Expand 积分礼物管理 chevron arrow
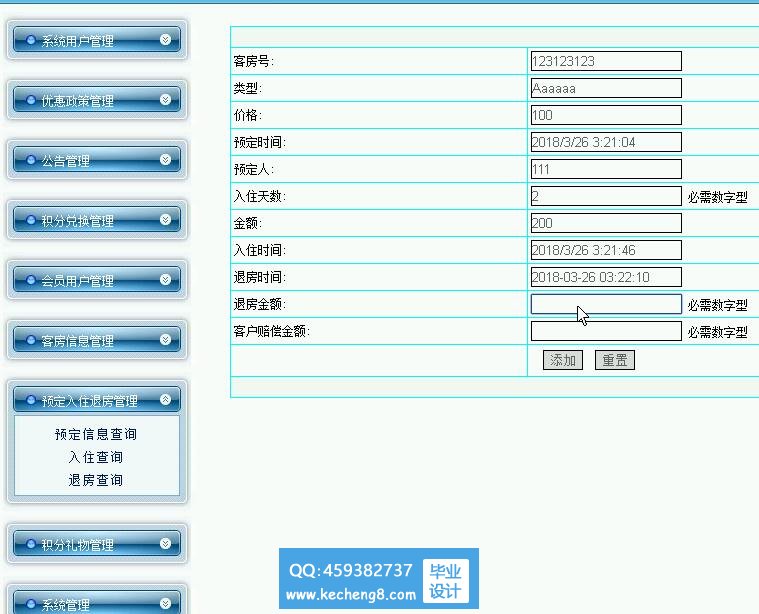 166,543
